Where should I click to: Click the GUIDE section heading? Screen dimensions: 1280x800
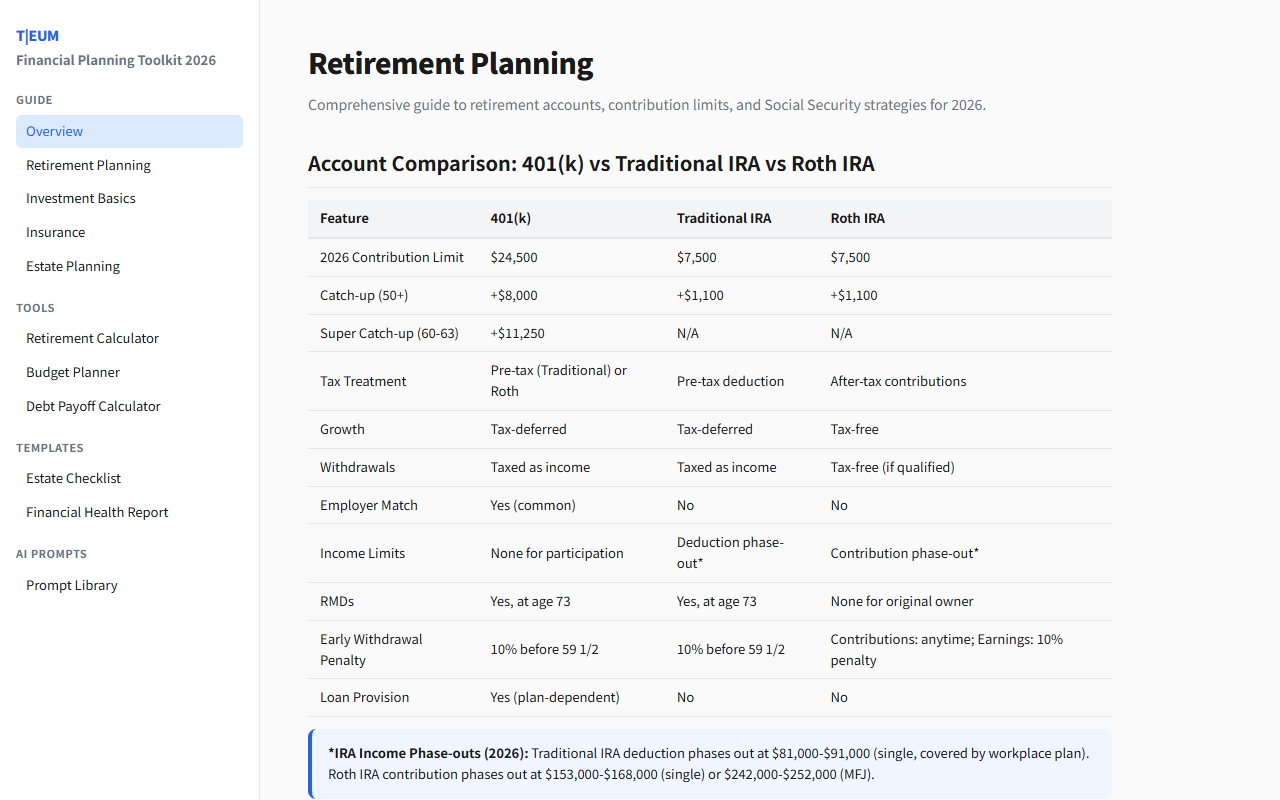[x=34, y=100]
